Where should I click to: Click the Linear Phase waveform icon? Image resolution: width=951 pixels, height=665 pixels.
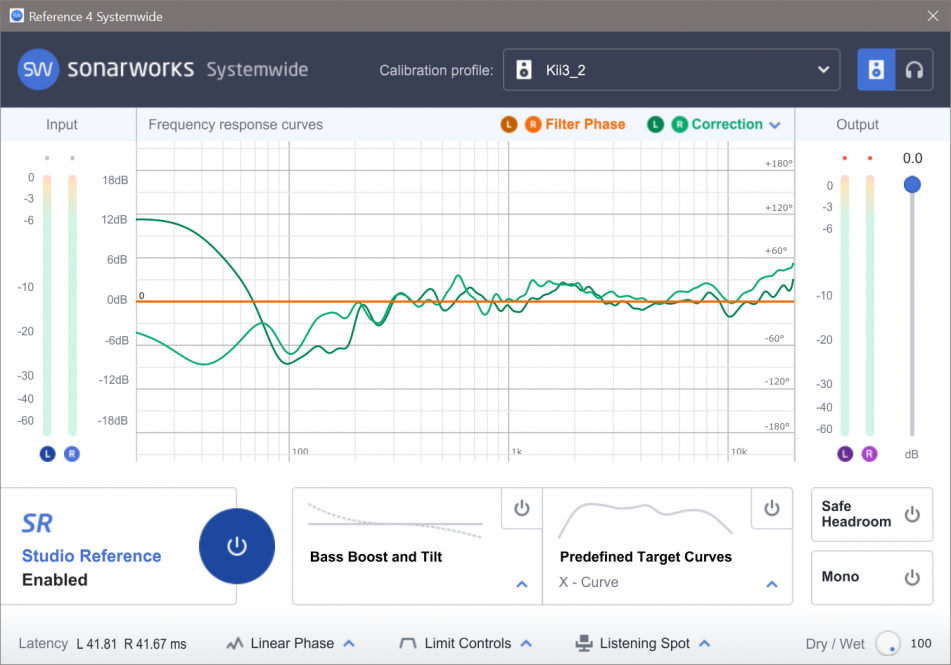pyautogui.click(x=236, y=643)
